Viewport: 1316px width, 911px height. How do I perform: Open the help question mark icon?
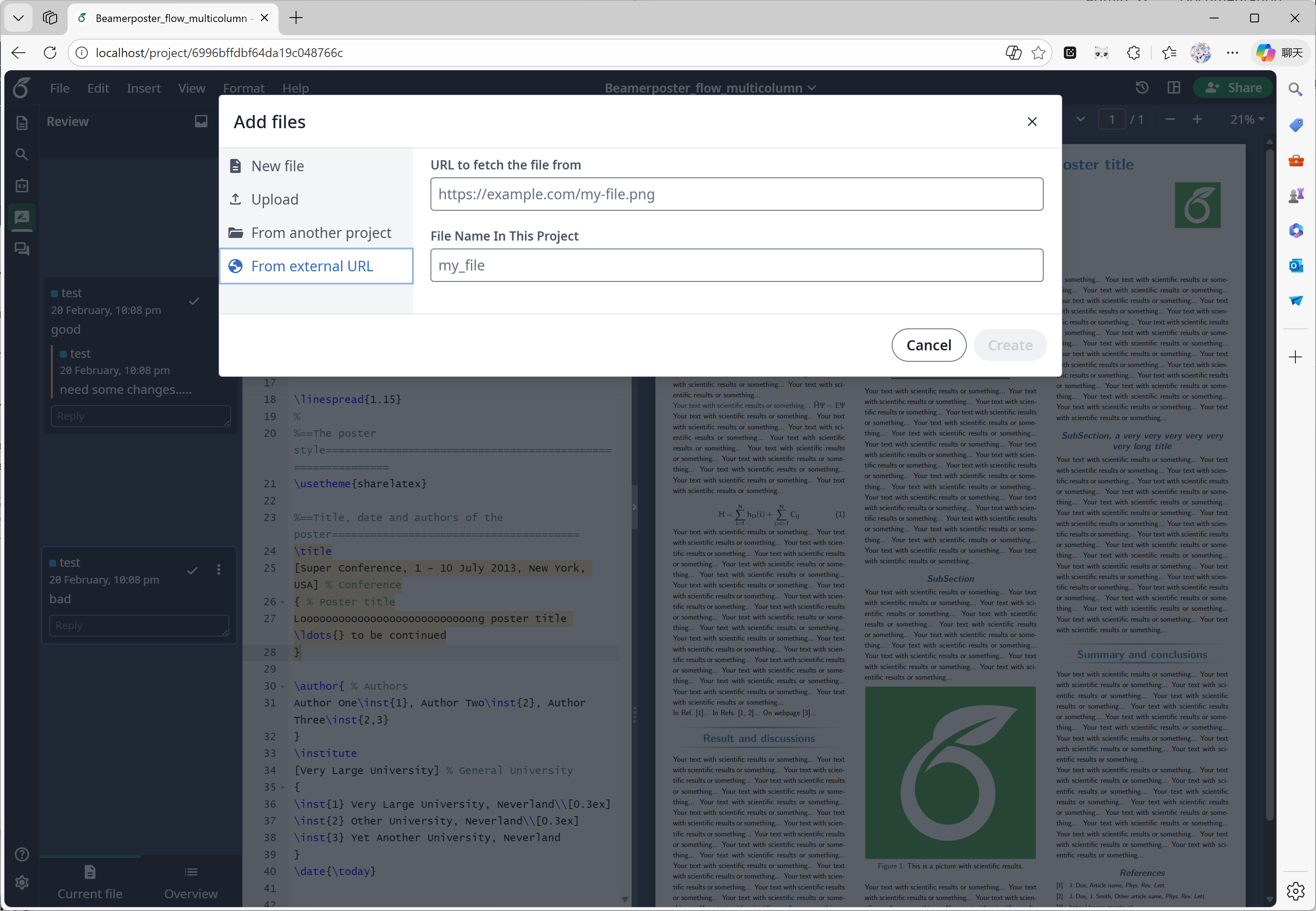tap(22, 854)
